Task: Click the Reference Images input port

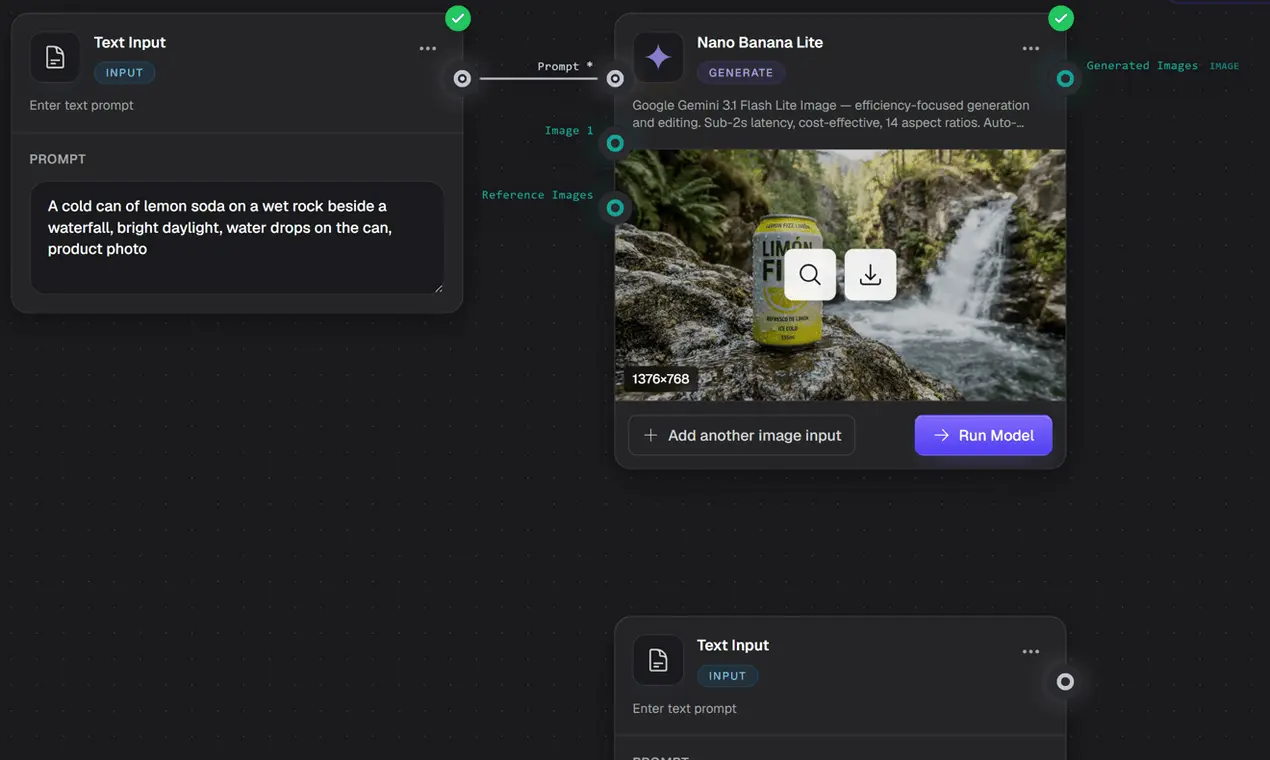Action: (x=615, y=208)
